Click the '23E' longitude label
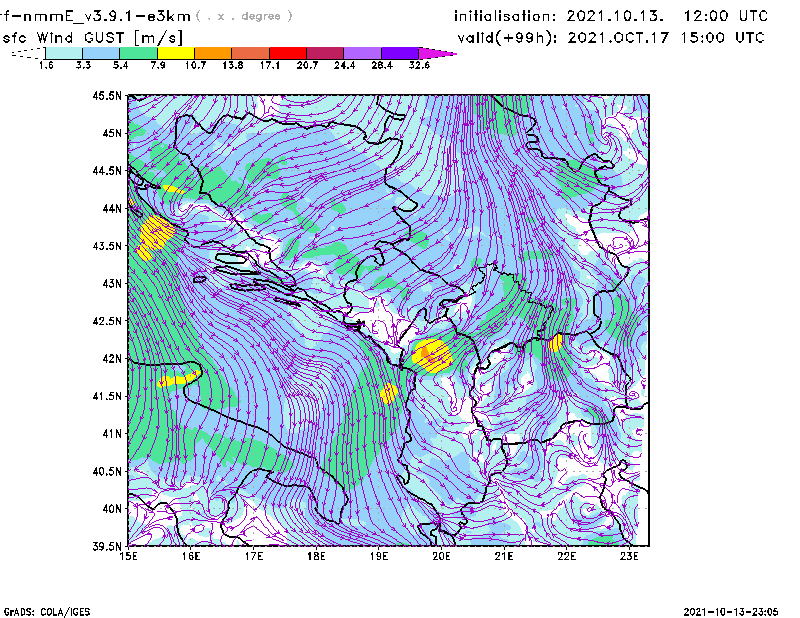This screenshot has height=618, width=800. [x=629, y=556]
